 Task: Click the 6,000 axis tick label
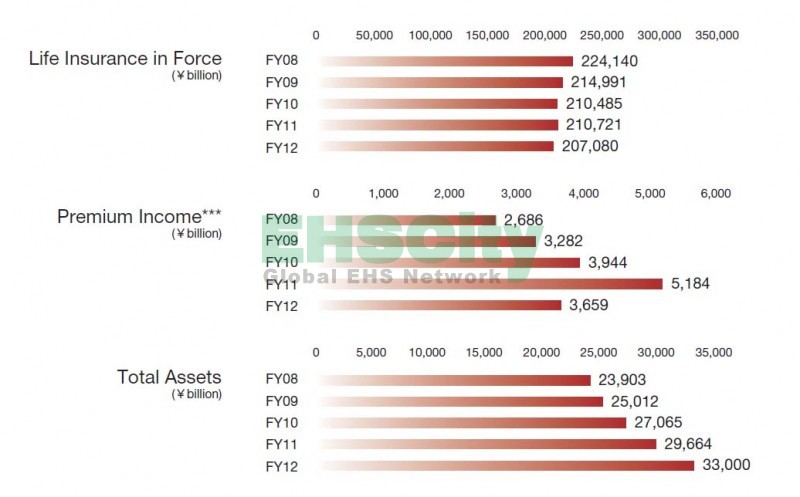point(716,193)
